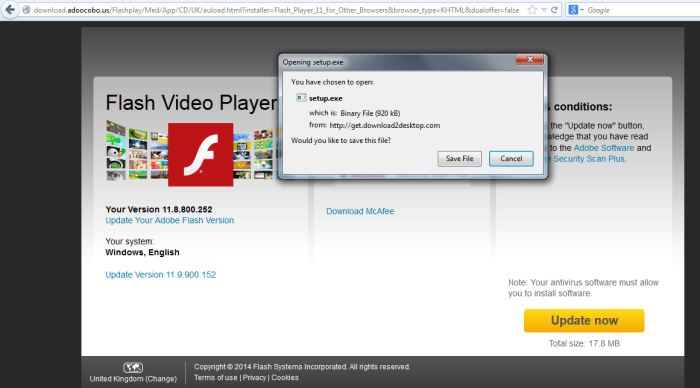The width and height of the screenshot is (700, 388).
Task: Click the left image collage thumbnails
Action: click(137, 150)
